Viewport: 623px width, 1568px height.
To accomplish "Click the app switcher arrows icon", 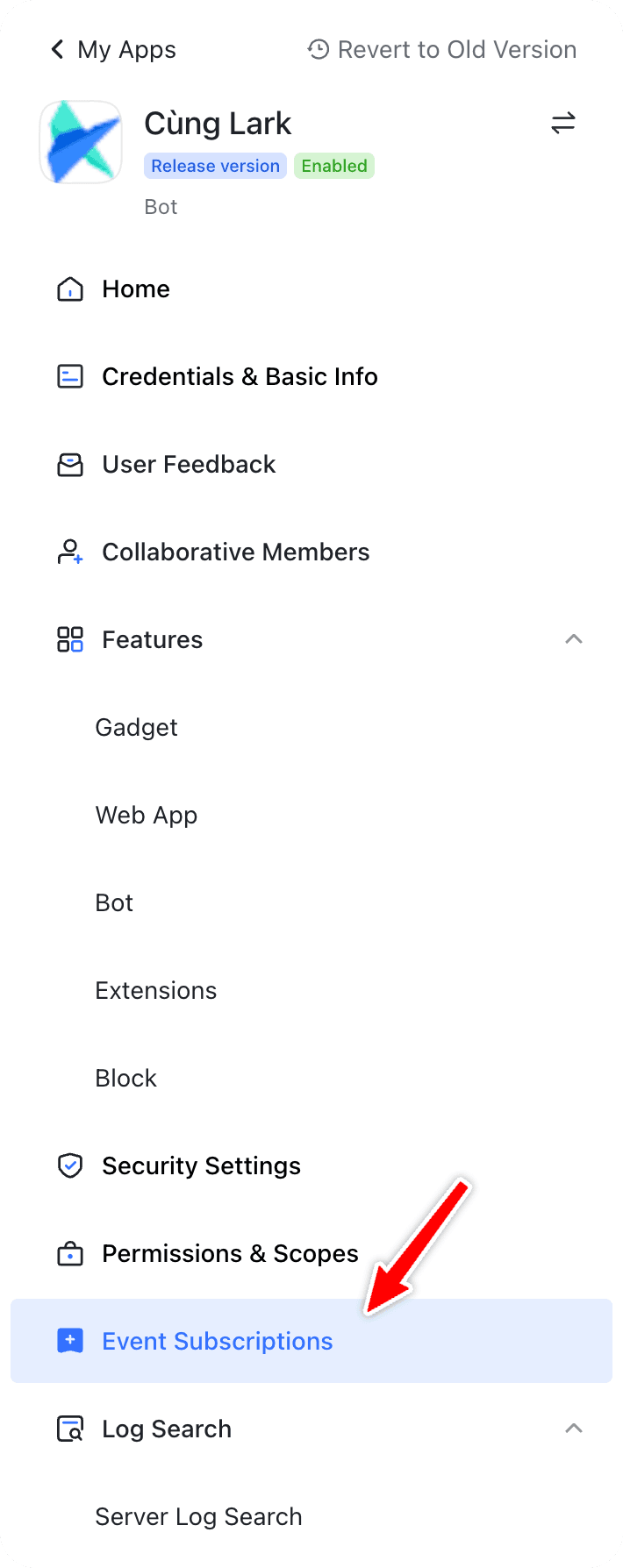I will point(562,124).
